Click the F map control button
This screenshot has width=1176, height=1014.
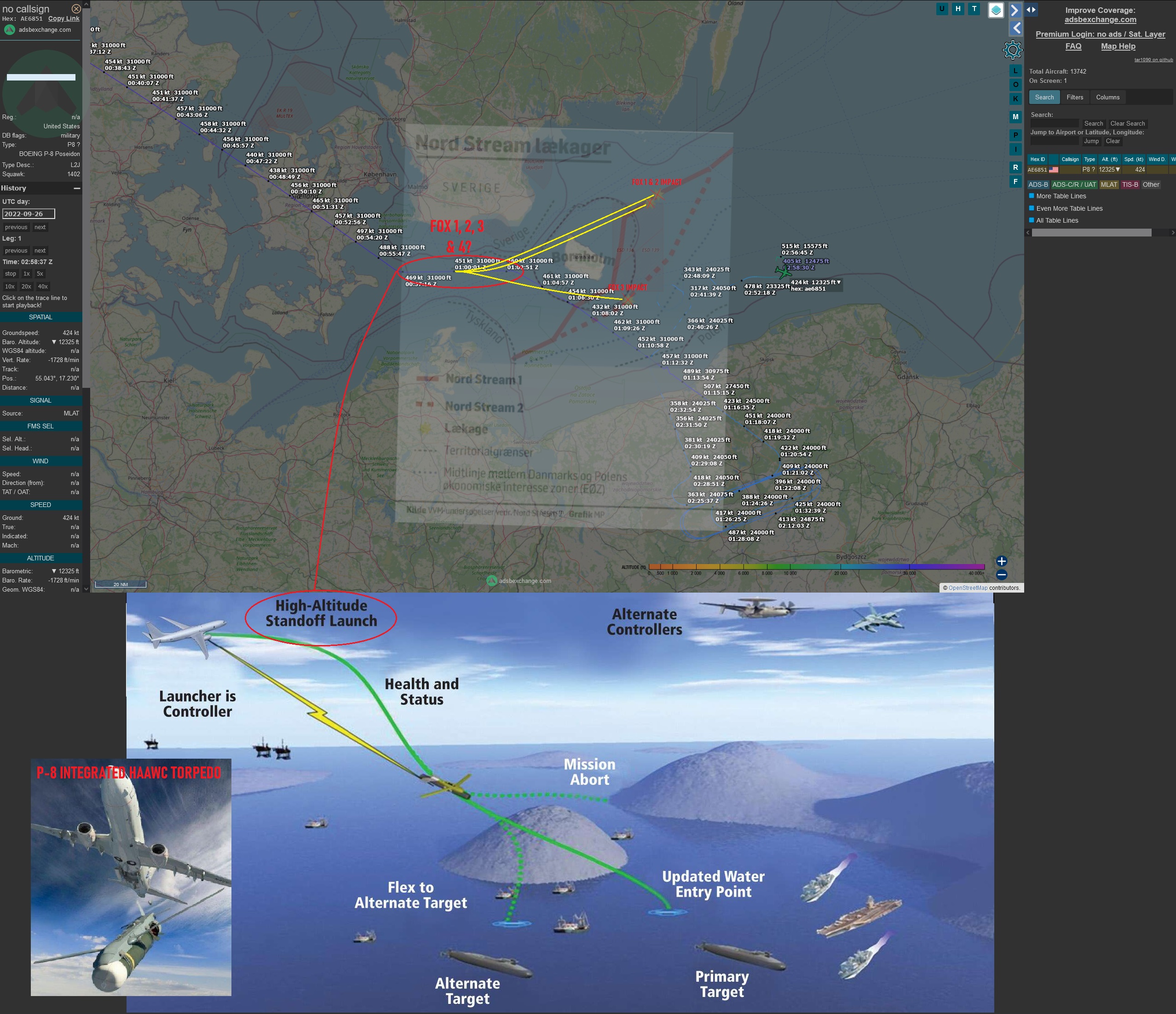point(1015,182)
